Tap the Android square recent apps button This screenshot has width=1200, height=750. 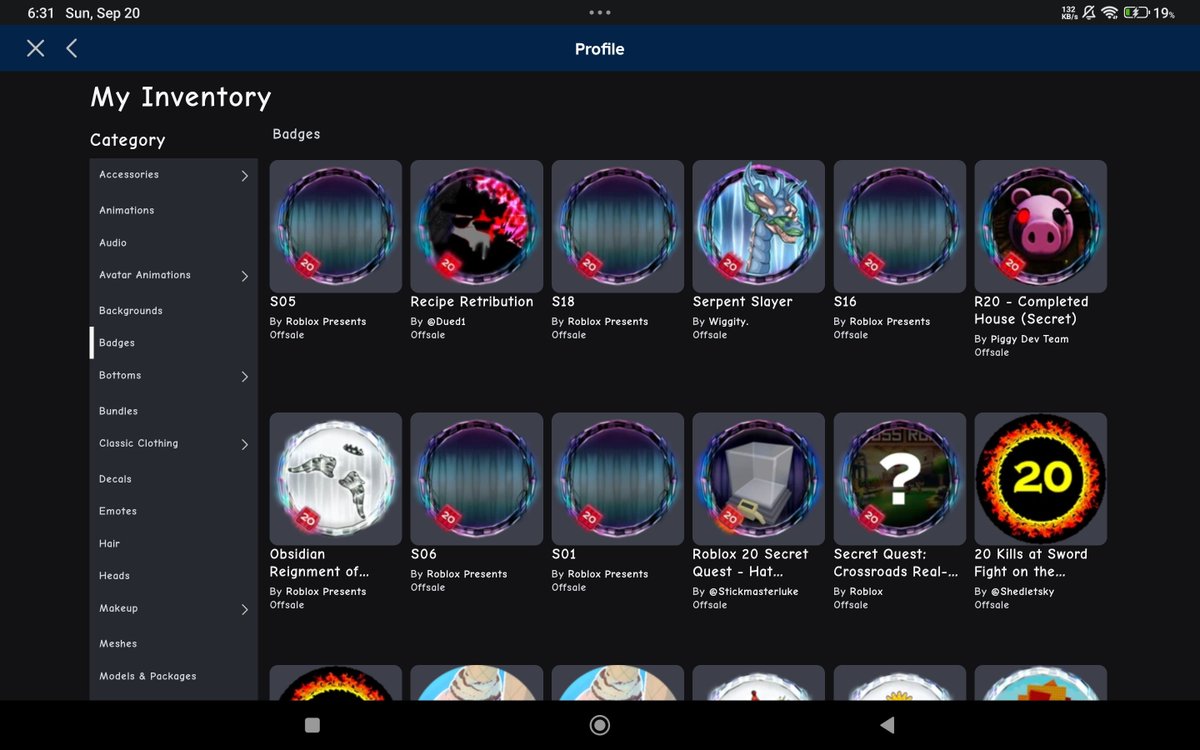pyautogui.click(x=312, y=725)
